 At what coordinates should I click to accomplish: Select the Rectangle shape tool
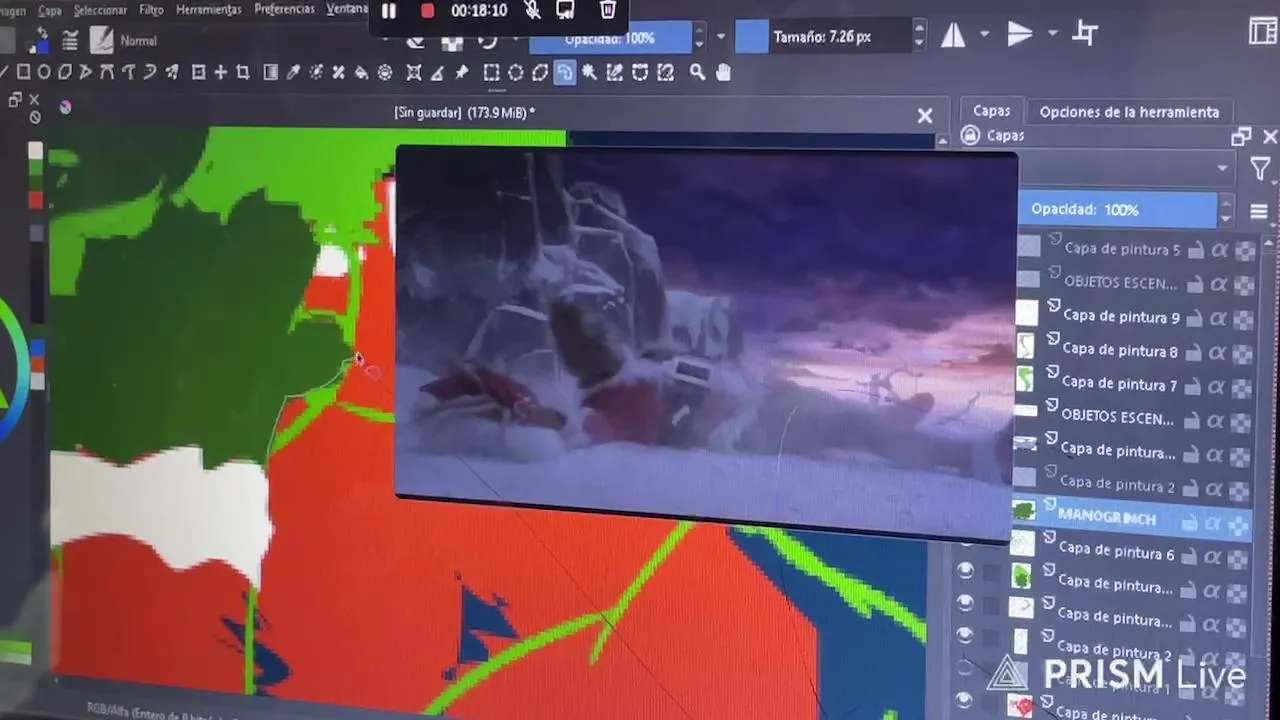click(23, 72)
